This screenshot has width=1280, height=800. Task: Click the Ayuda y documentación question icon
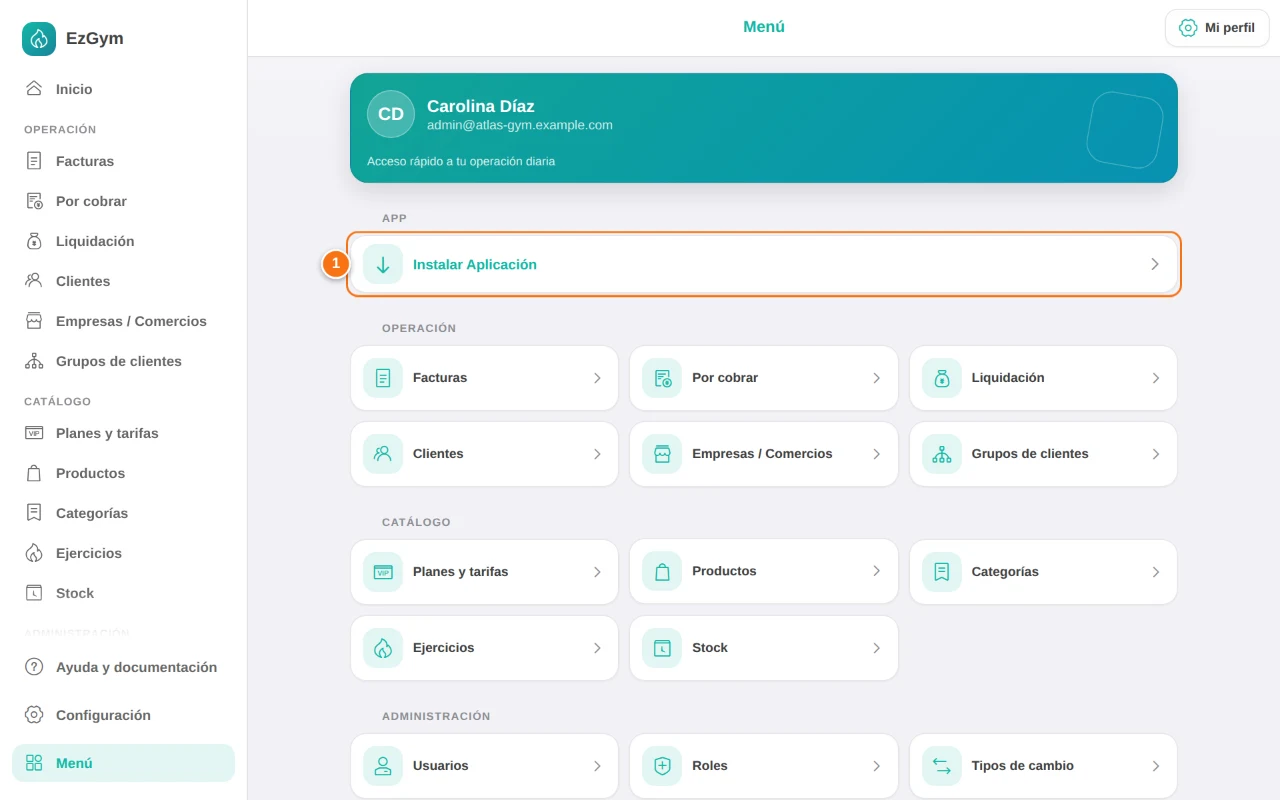click(34, 667)
